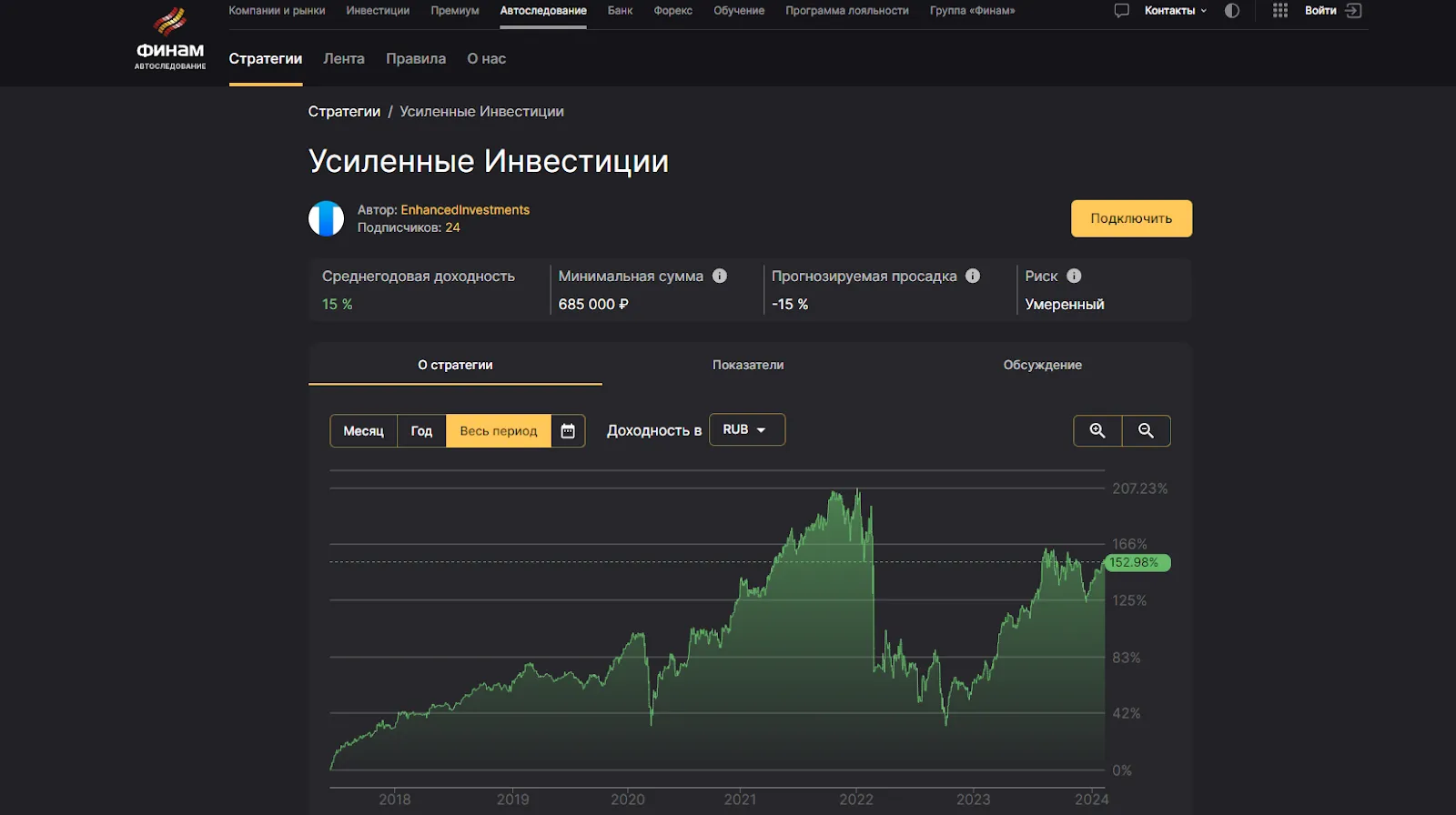Click the login arrow icon beside Войти
Viewport: 1456px width, 815px height.
pos(1354,11)
